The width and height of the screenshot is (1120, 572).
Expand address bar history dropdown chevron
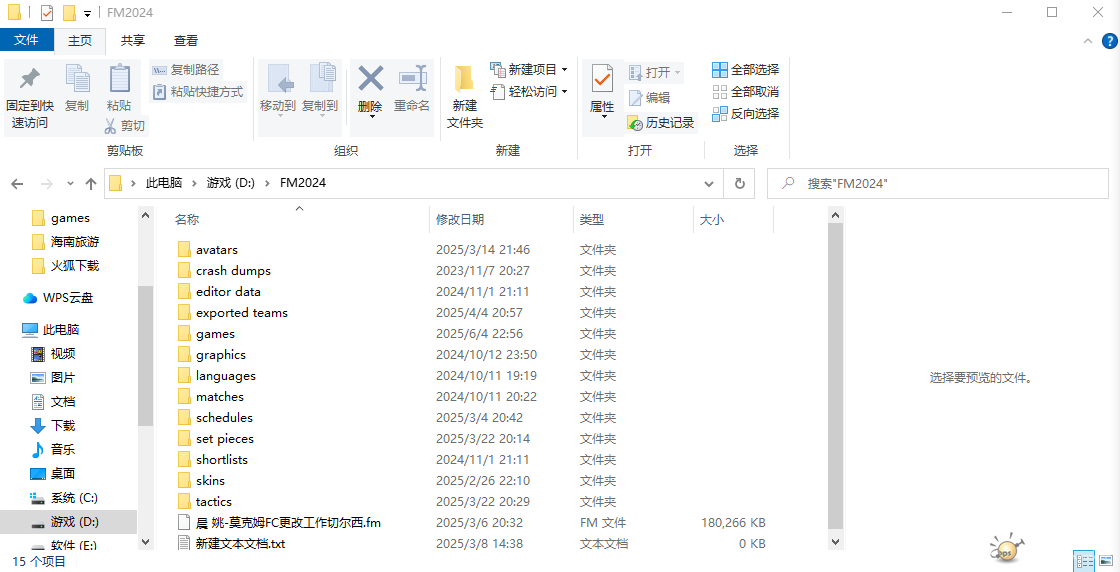click(709, 184)
